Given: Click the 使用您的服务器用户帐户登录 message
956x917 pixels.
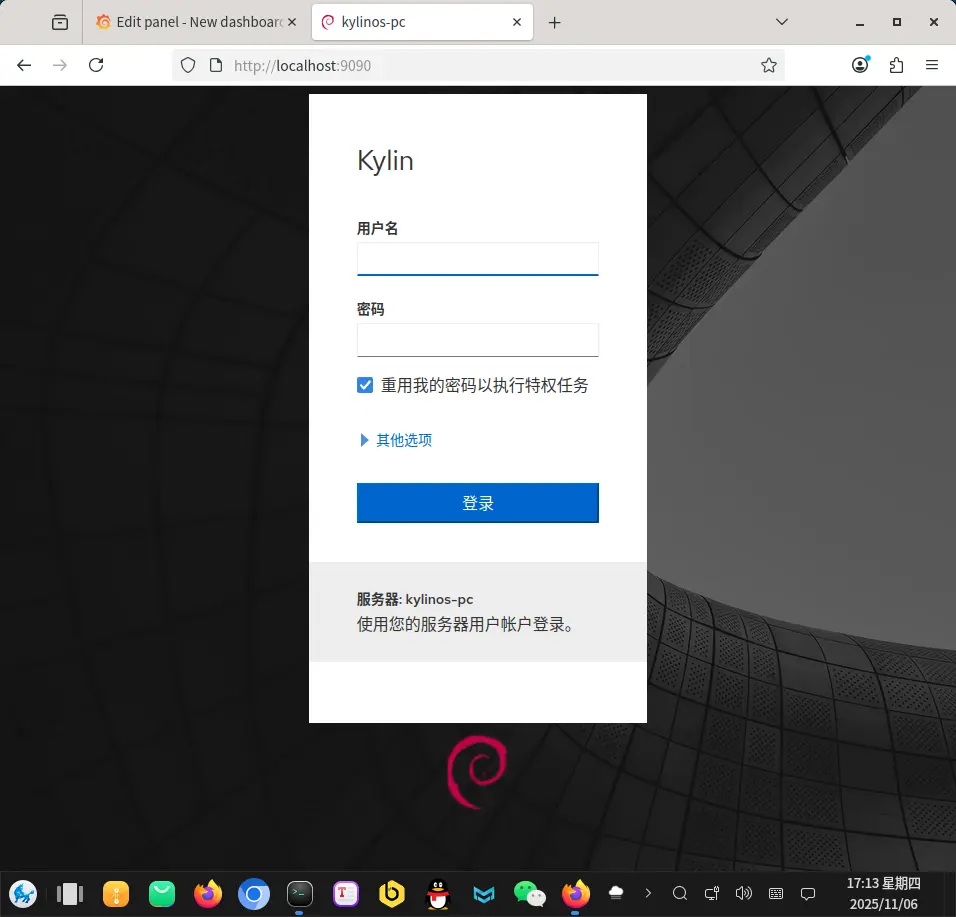Looking at the screenshot, I should click(x=465, y=625).
